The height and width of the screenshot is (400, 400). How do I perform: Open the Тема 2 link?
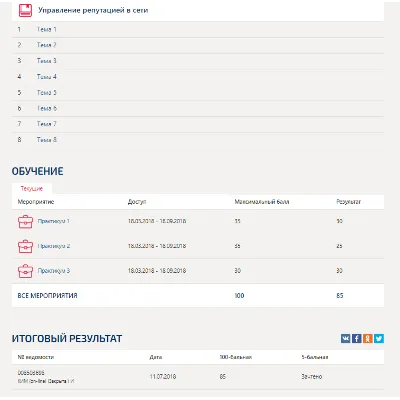coord(47,45)
